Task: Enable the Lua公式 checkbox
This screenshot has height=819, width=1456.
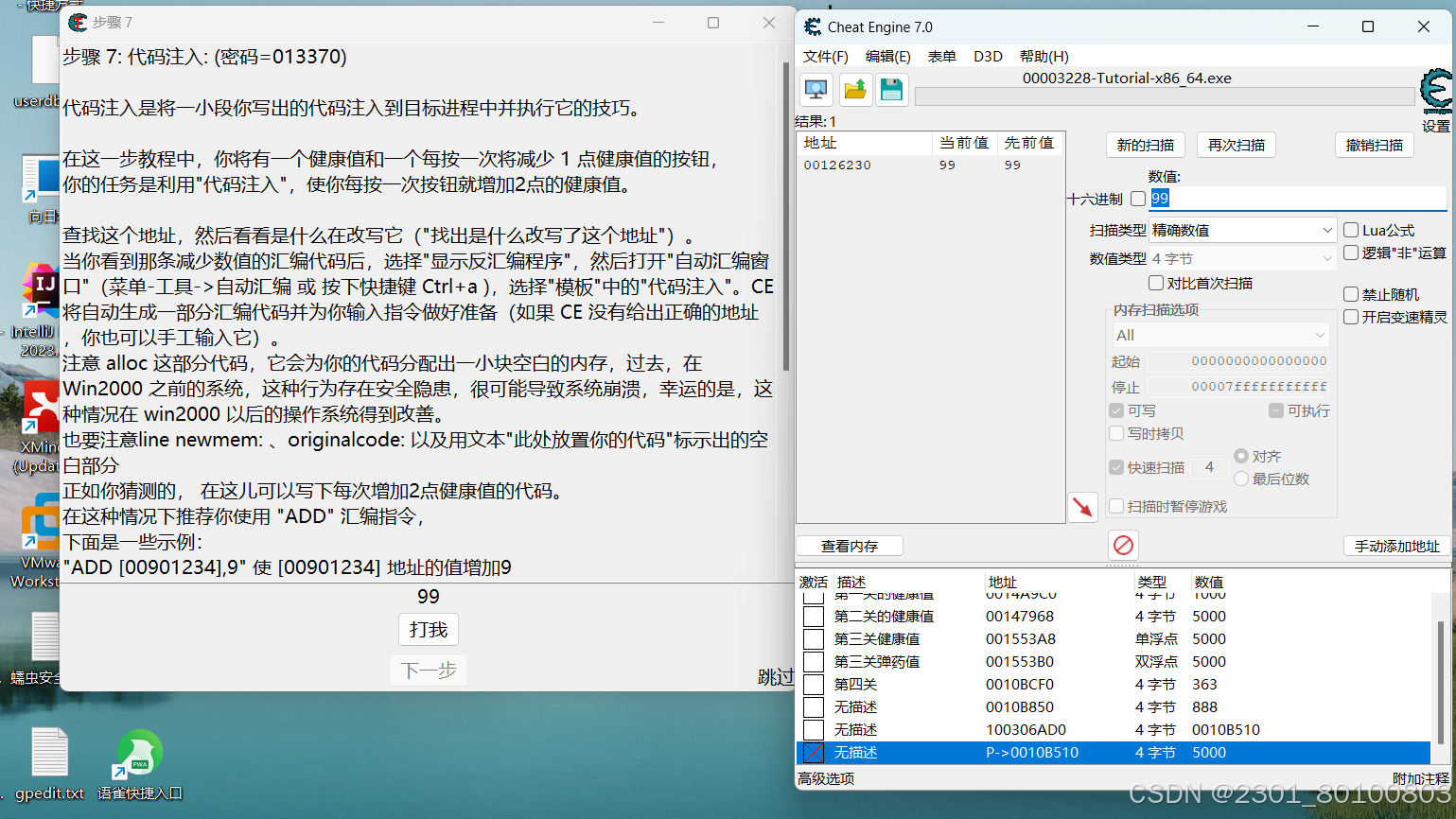Action: pyautogui.click(x=1351, y=230)
